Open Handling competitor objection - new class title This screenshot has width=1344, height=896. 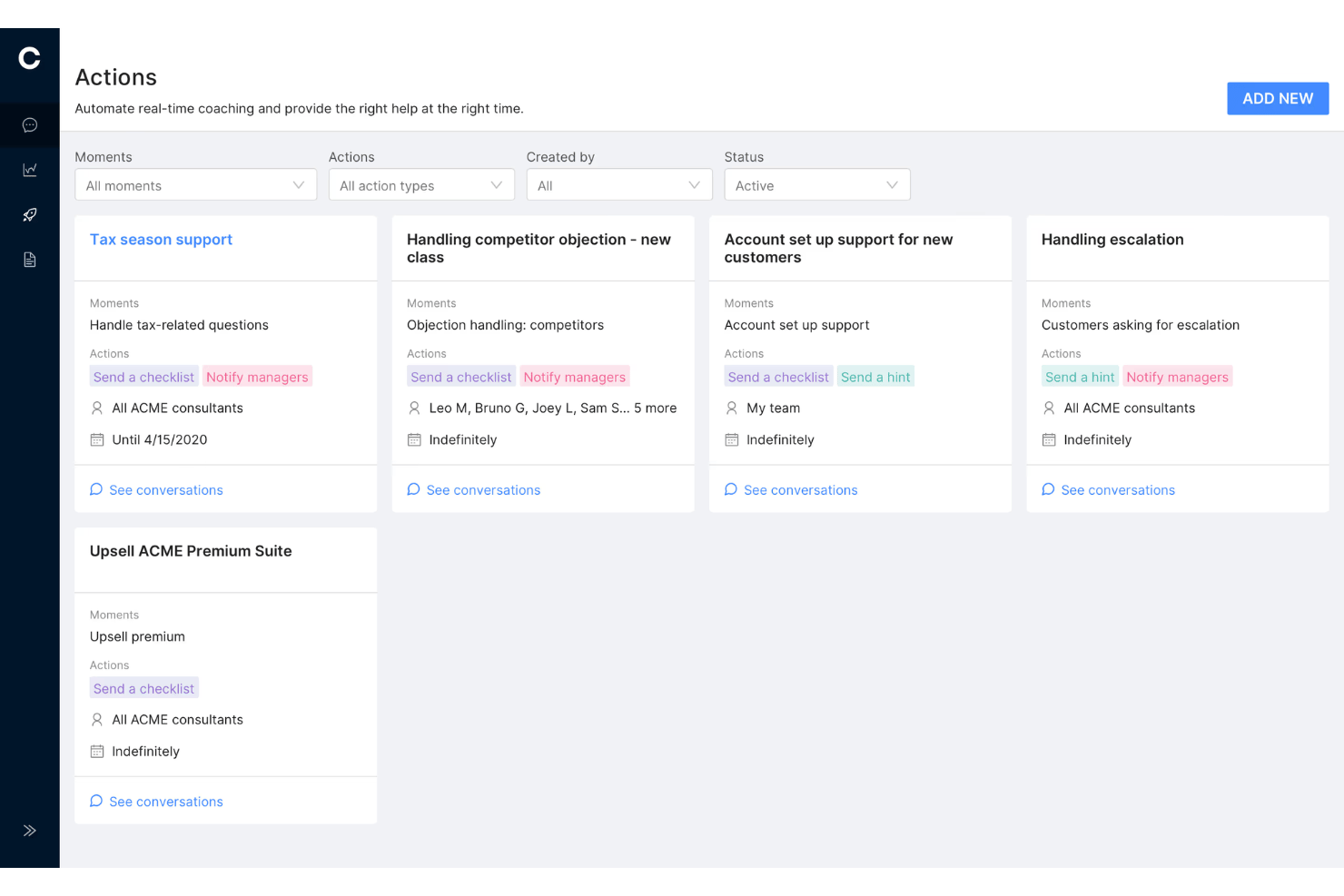coord(539,248)
